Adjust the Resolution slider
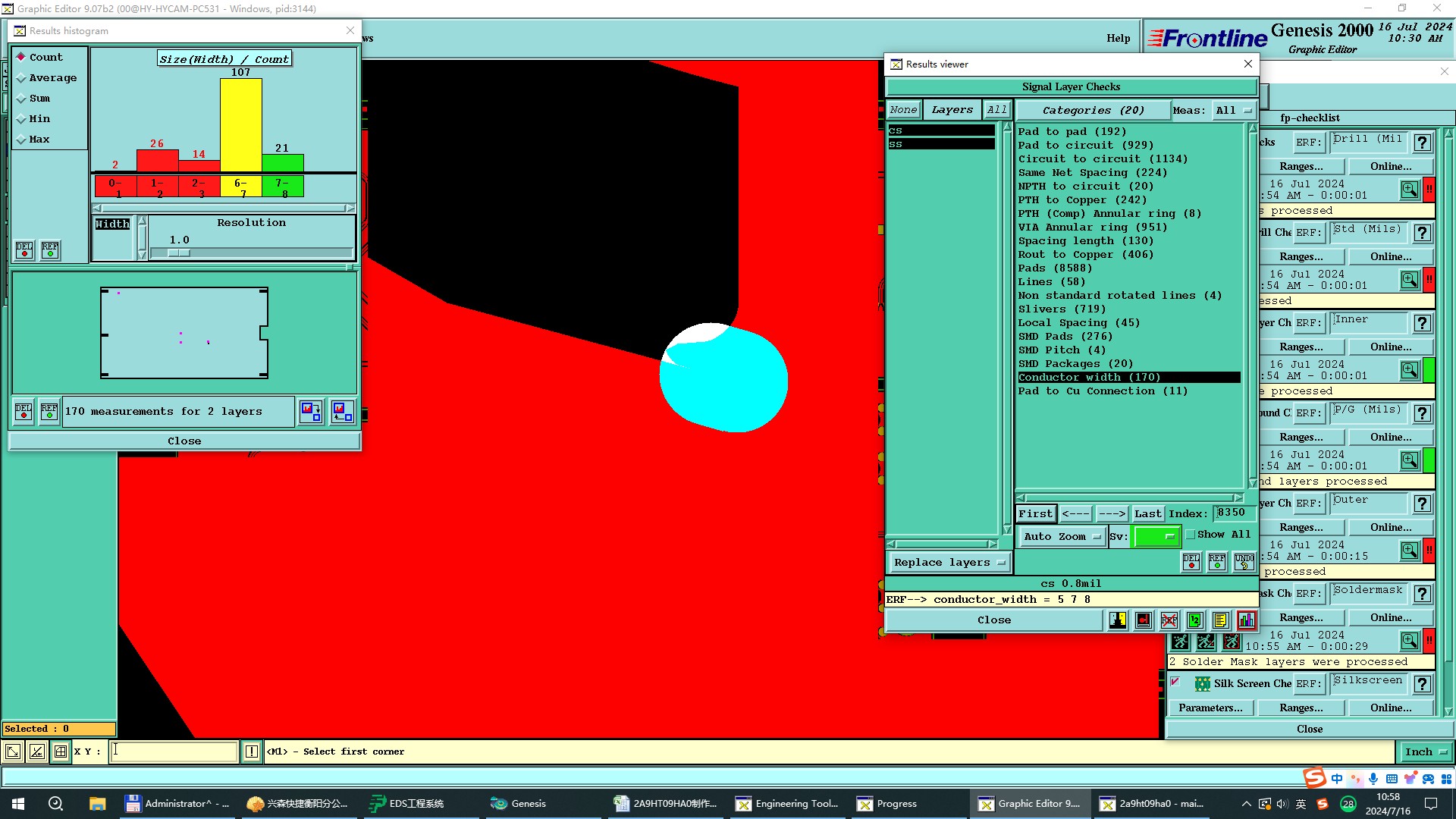1456x819 pixels. pyautogui.click(x=179, y=253)
